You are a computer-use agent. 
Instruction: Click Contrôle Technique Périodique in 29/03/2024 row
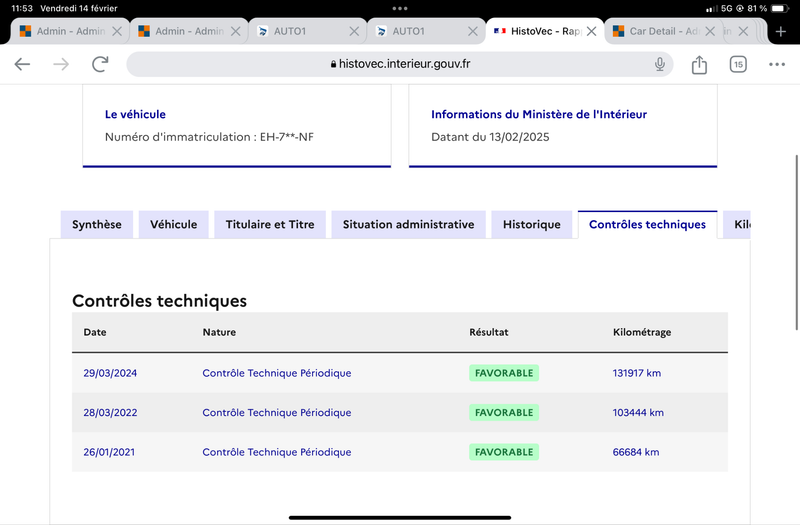(x=277, y=373)
